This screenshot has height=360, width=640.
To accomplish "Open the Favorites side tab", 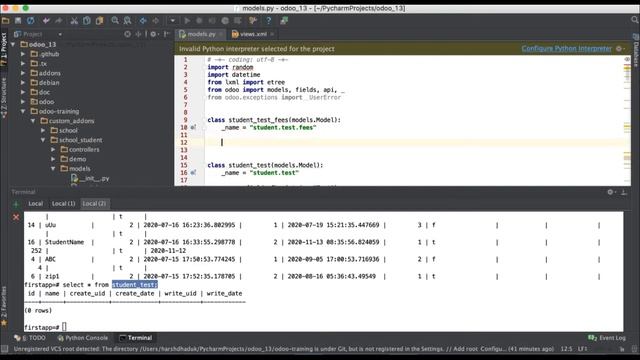I will coord(4,306).
